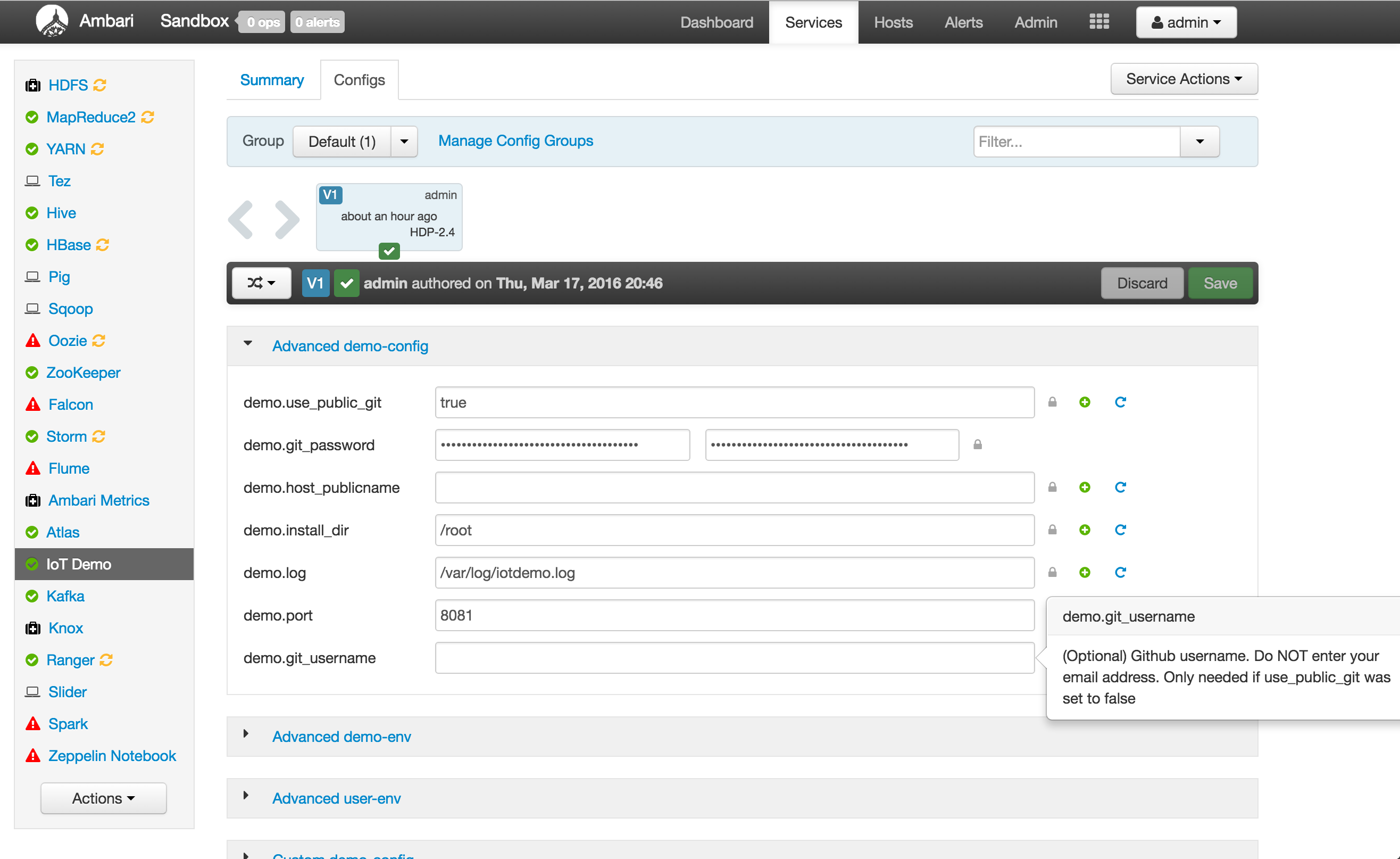Open the Service Actions dropdown
Screen dimensions: 1400x859
point(1184,79)
